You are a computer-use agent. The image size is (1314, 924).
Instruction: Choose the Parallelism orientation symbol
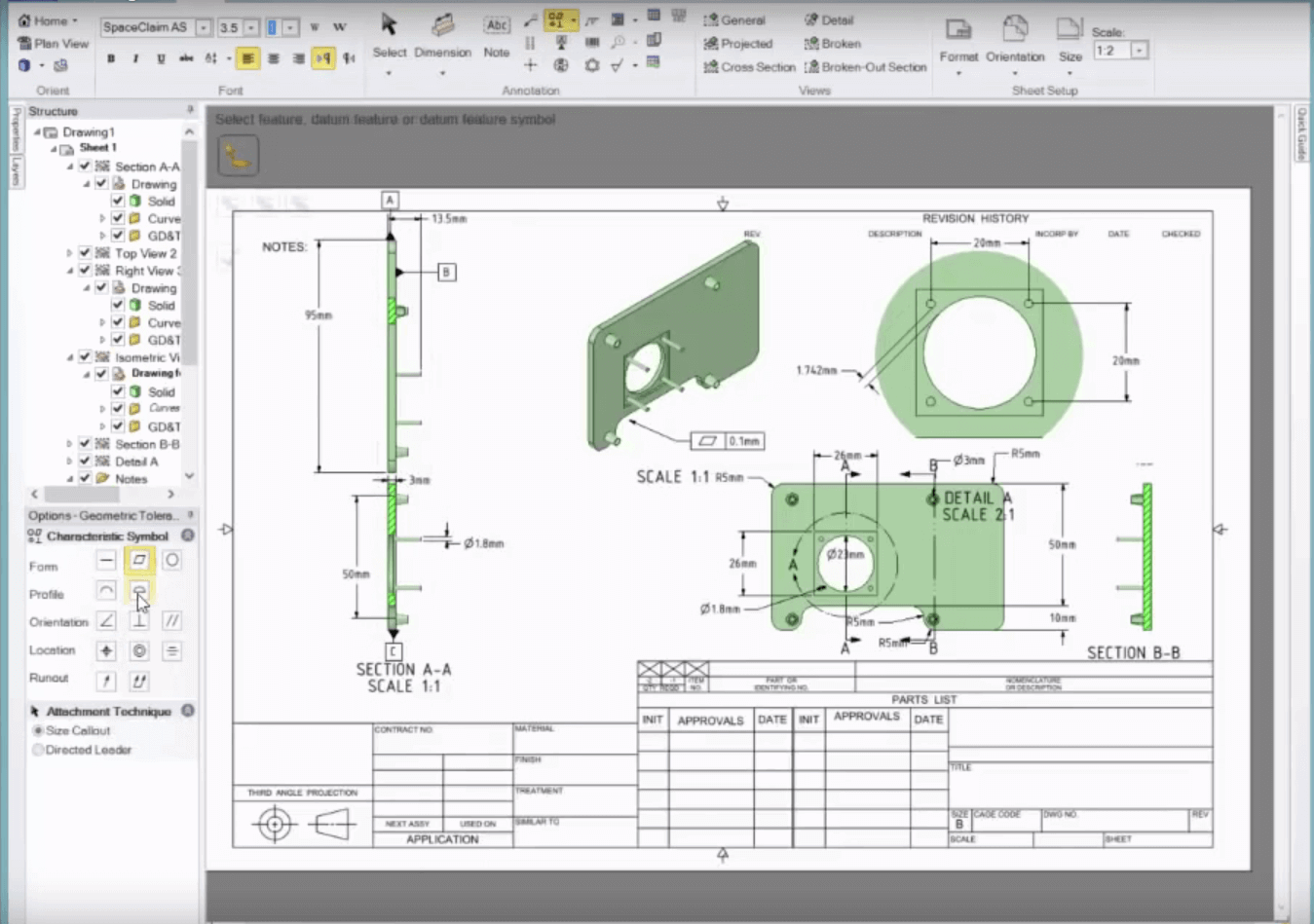171,620
